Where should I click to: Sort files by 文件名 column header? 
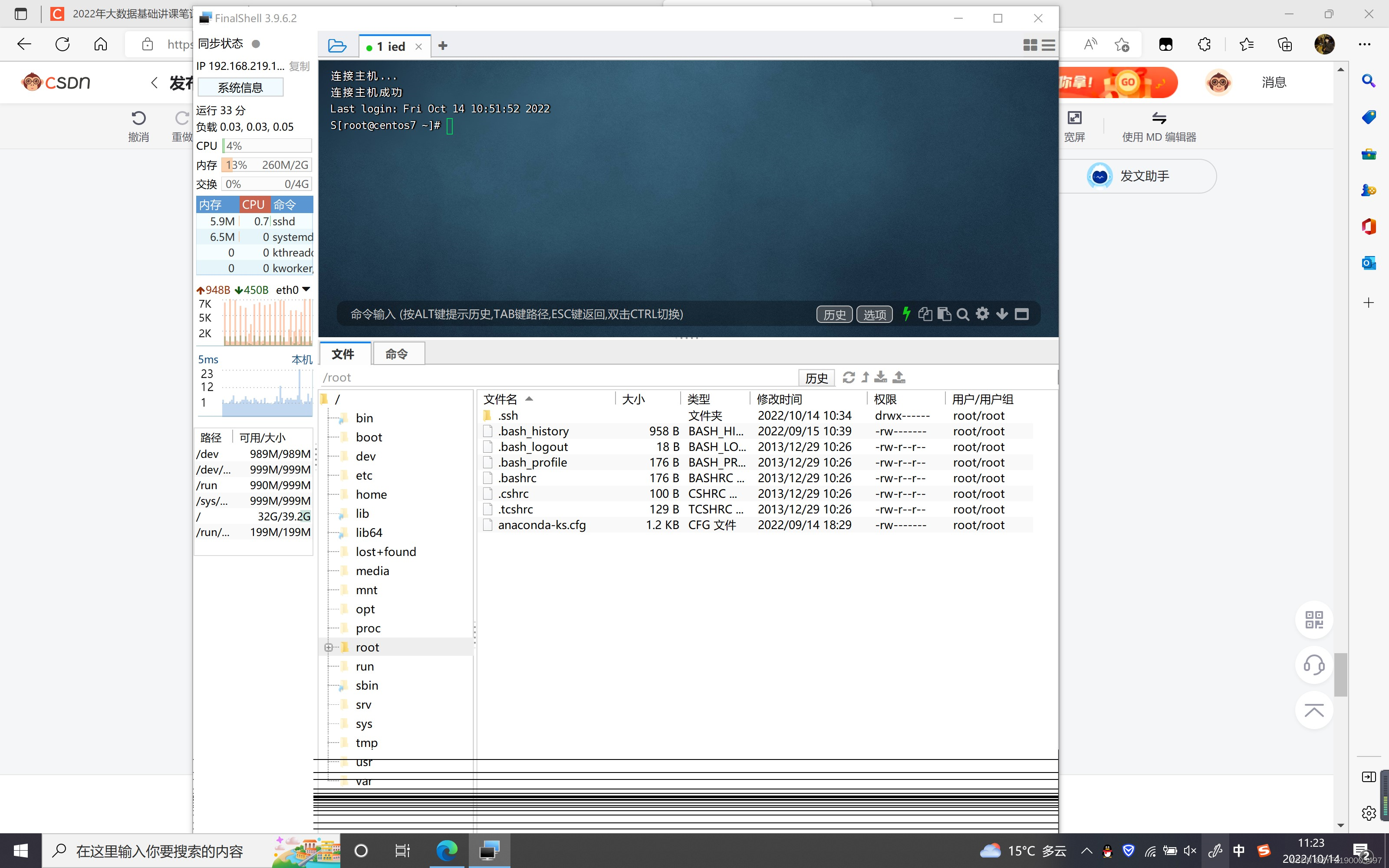point(500,399)
